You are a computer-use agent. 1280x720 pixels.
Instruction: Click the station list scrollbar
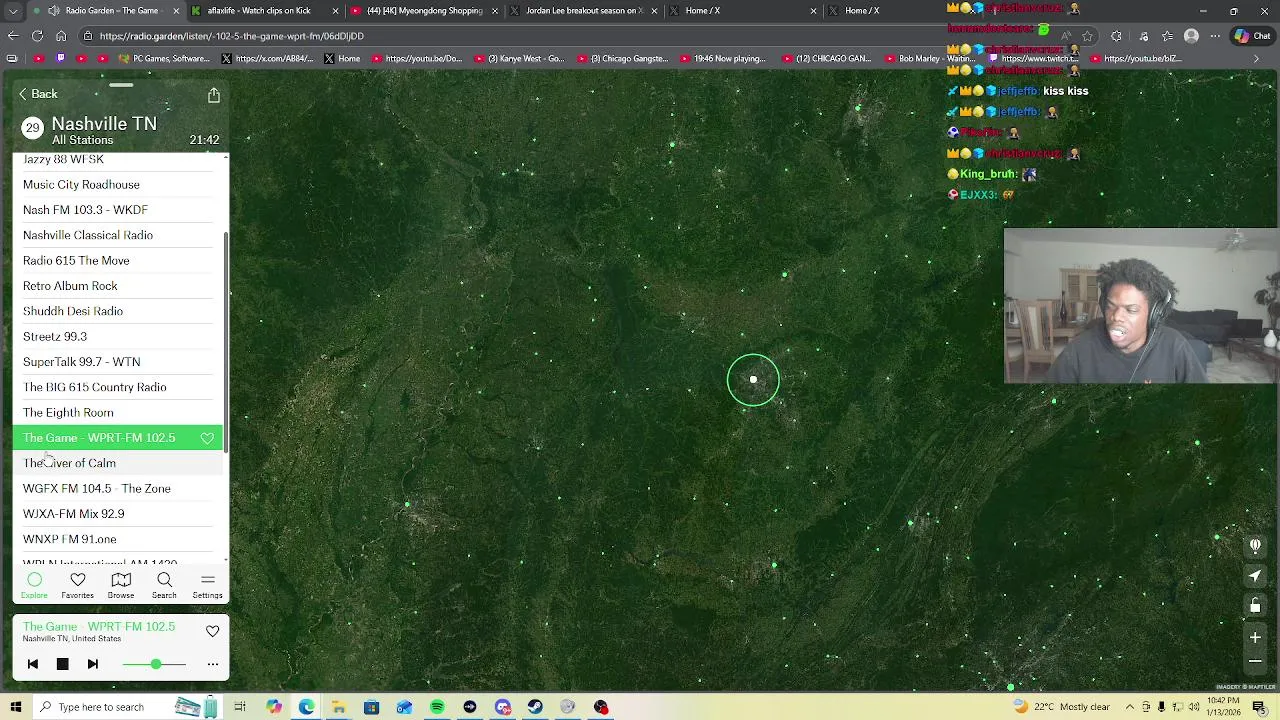coord(226,340)
